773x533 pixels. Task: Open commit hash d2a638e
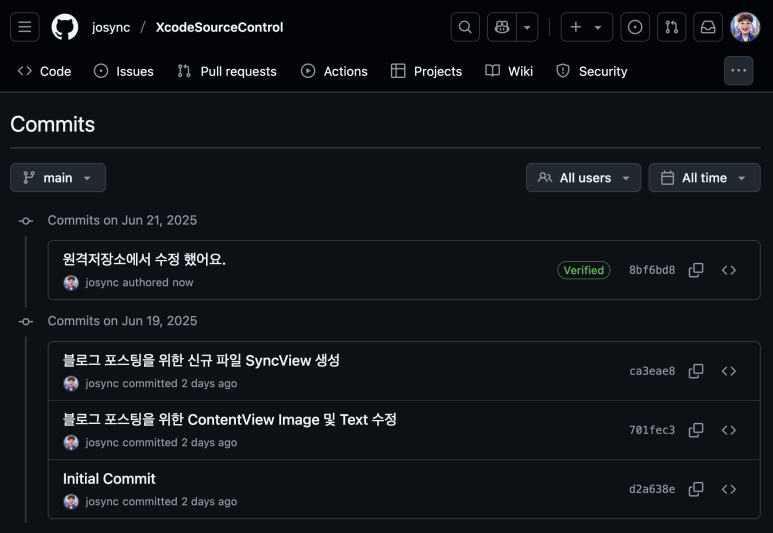tap(652, 489)
